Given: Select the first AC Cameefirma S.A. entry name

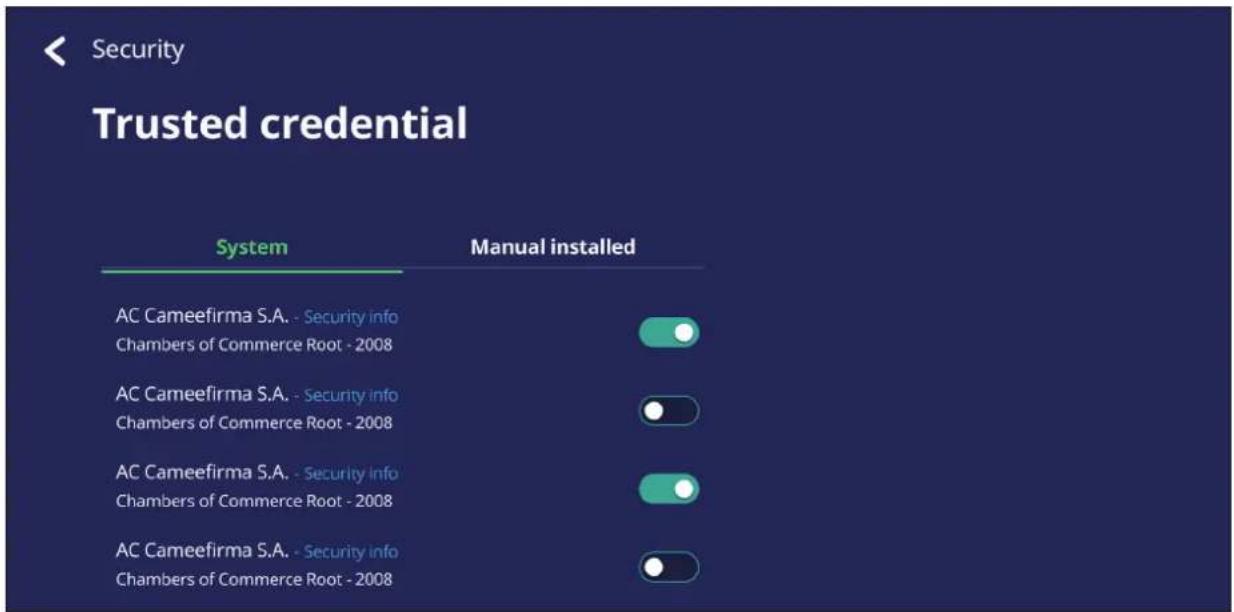Looking at the screenshot, I should tap(202, 316).
